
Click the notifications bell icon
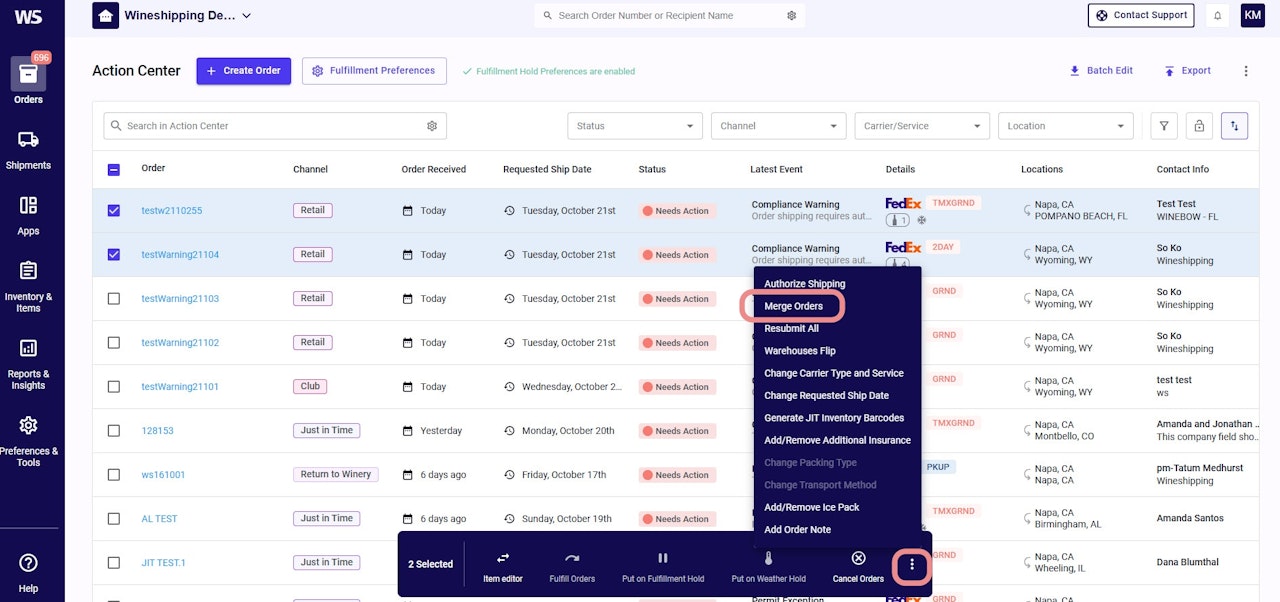click(1217, 16)
